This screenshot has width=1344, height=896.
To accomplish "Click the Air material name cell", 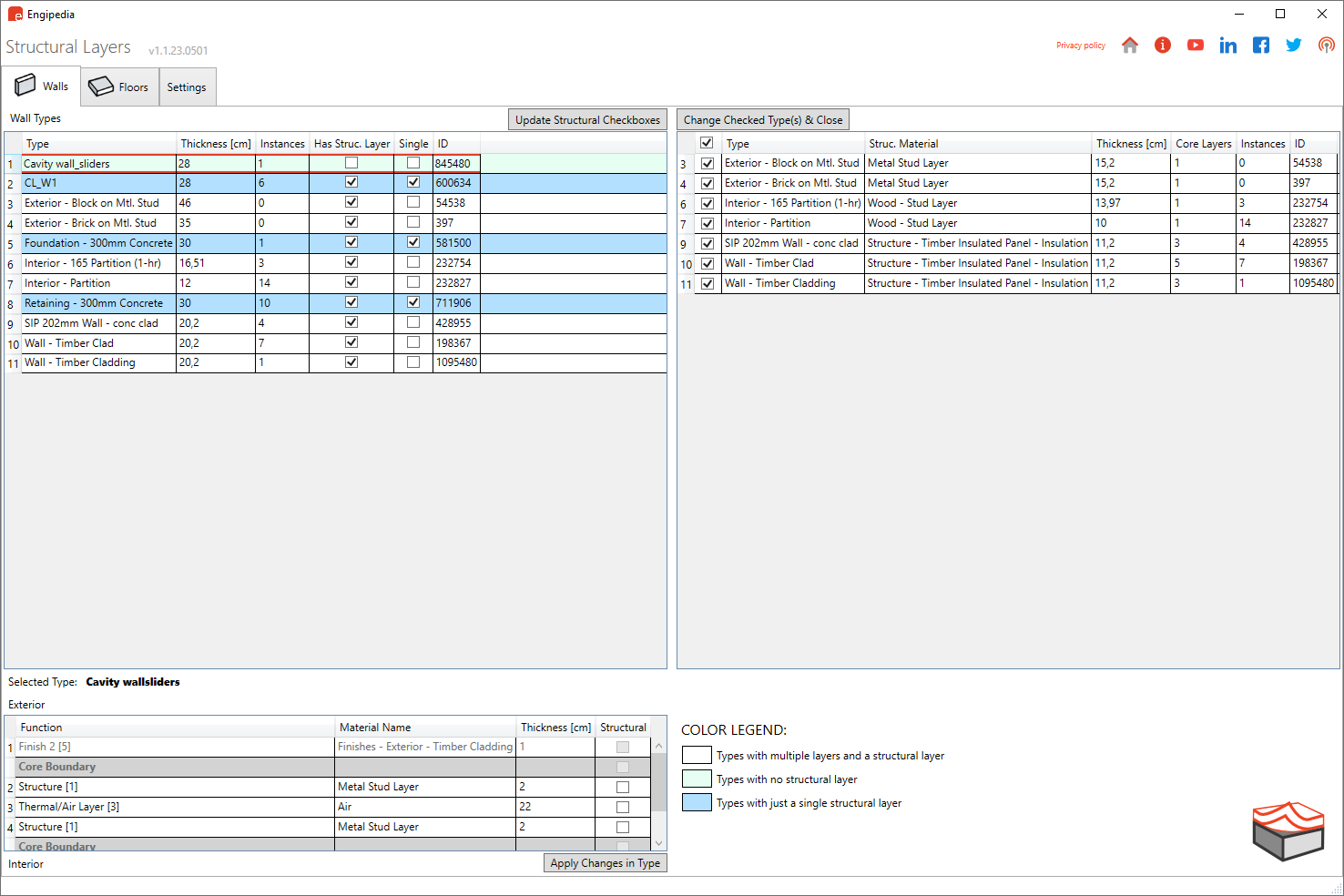I will [425, 807].
